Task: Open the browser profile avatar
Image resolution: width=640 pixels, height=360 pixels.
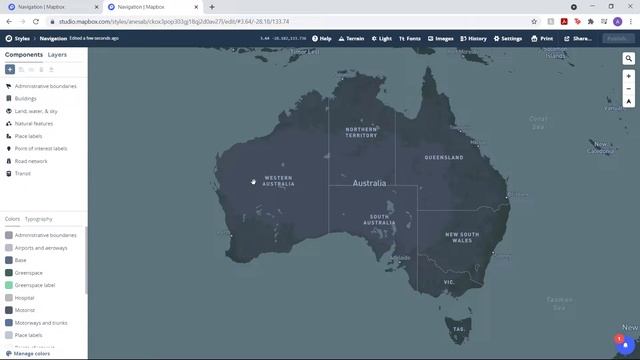Action: tap(618, 22)
